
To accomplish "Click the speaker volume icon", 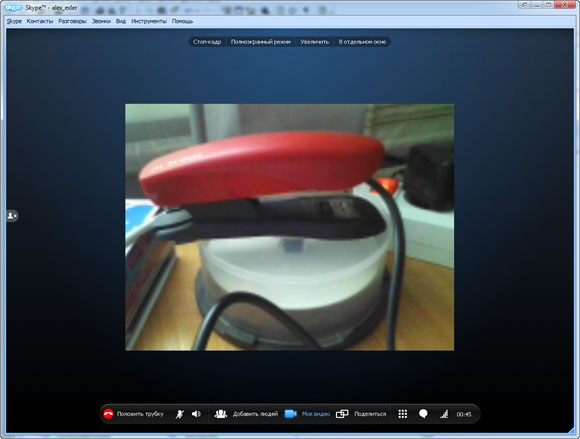I will [x=196, y=414].
